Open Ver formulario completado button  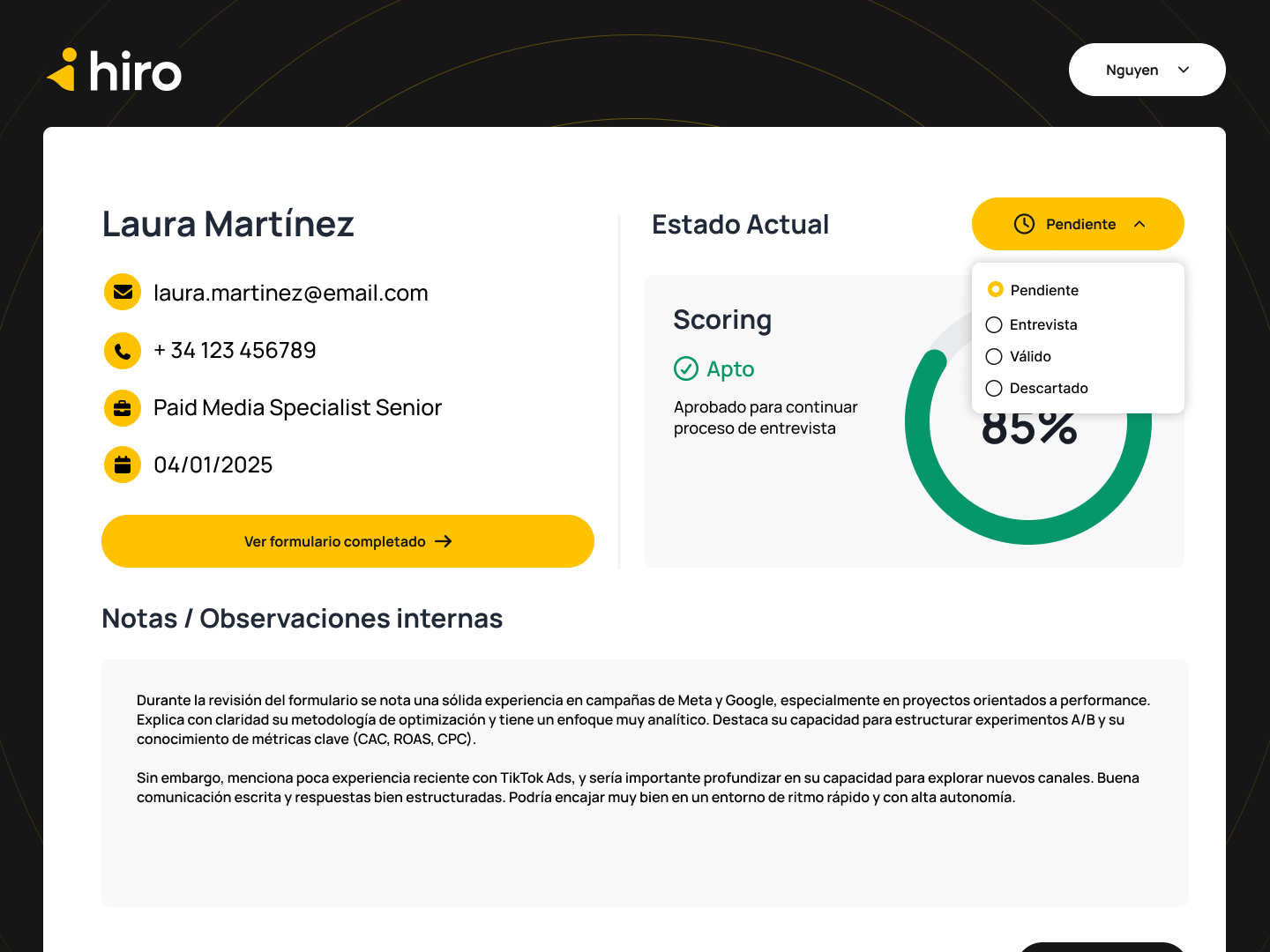point(347,541)
